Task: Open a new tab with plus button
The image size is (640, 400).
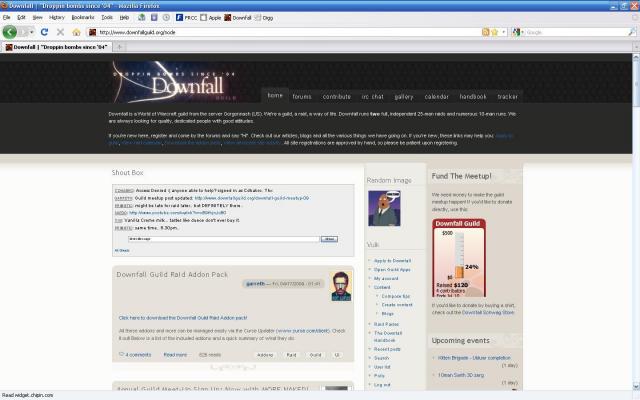Action: click(120, 47)
